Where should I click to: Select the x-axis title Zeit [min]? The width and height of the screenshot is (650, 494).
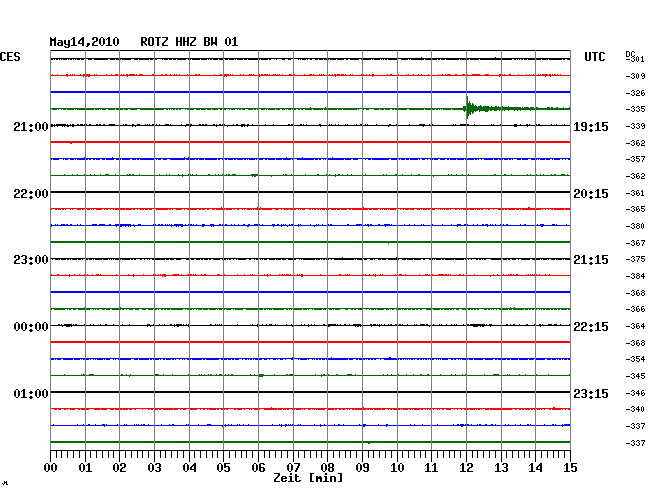(x=308, y=478)
